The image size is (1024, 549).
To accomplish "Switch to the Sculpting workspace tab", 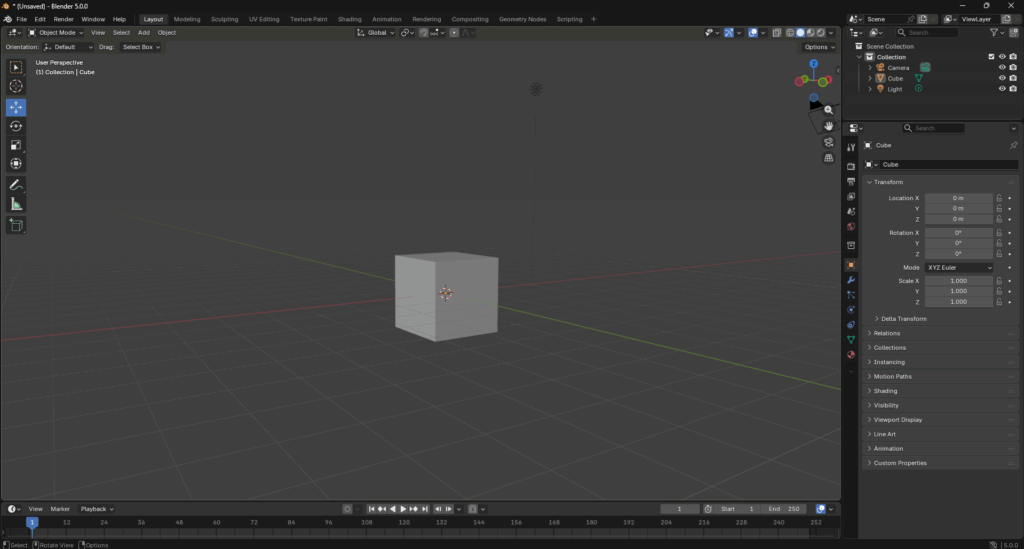I will pyautogui.click(x=224, y=19).
